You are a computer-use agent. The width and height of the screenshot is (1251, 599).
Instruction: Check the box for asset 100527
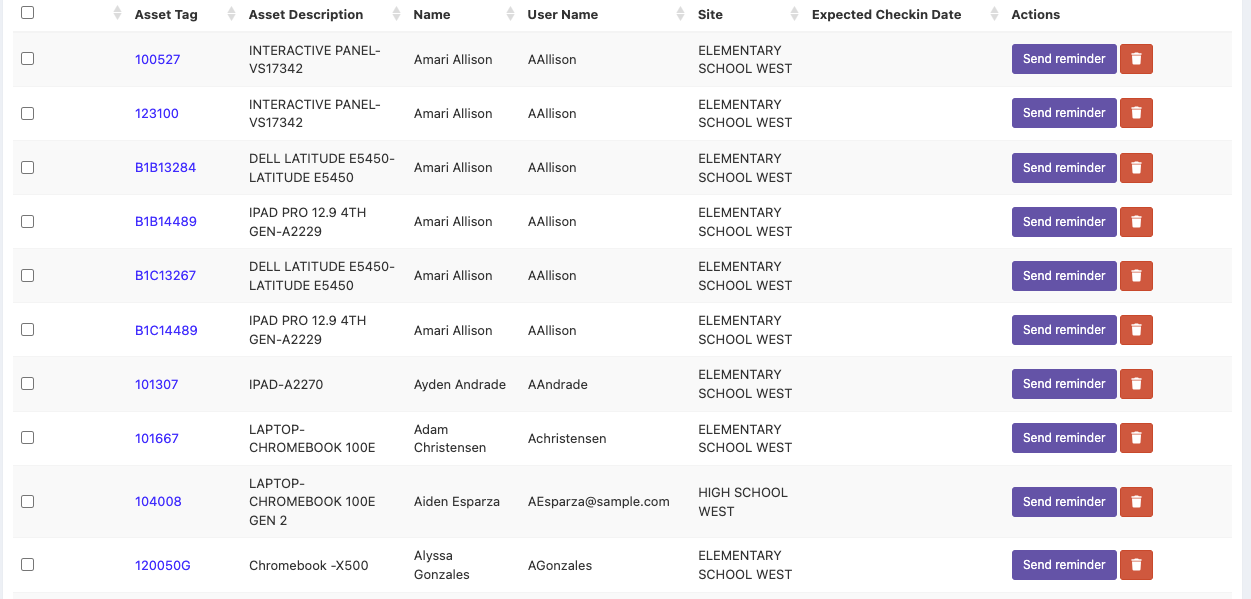[27, 59]
